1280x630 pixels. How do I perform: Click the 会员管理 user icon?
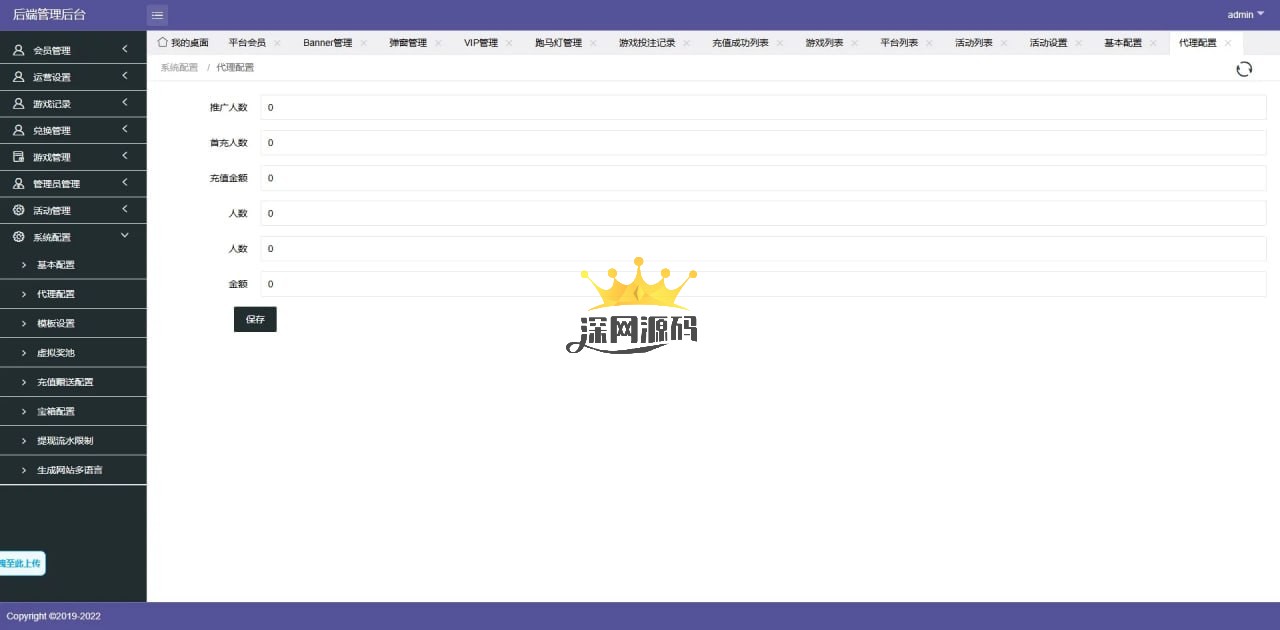[18, 50]
